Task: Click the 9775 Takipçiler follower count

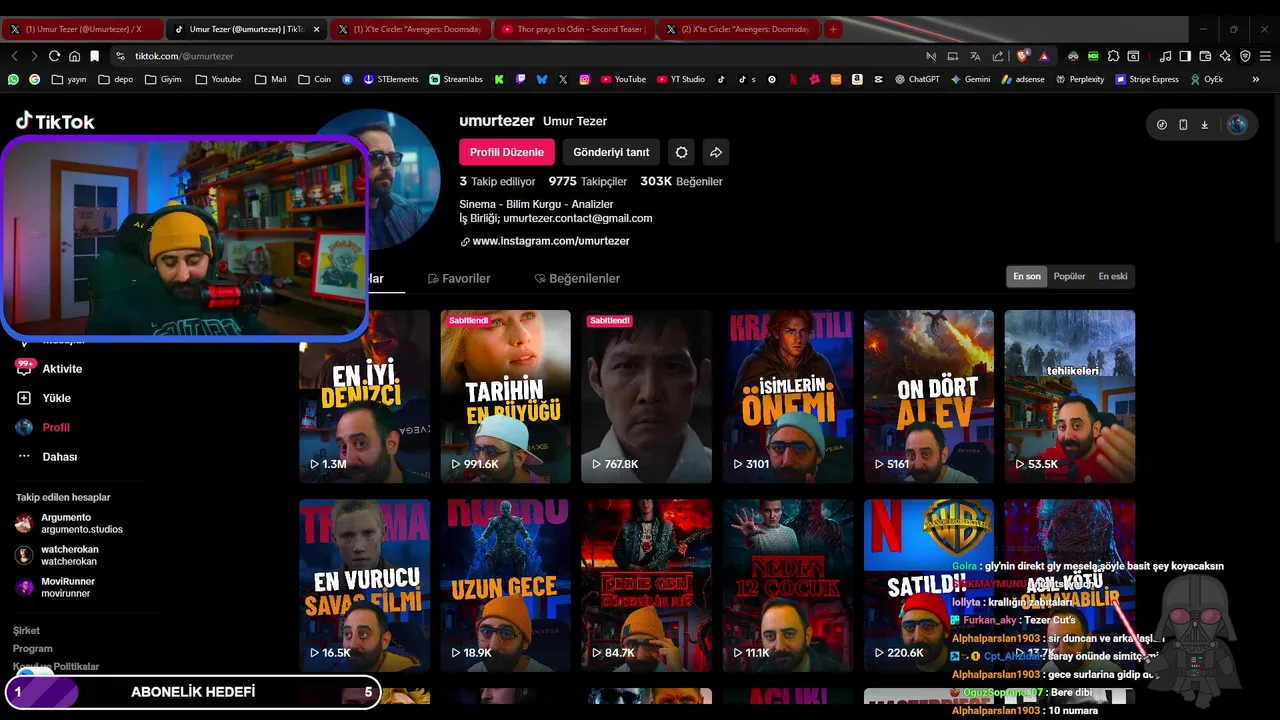Action: pos(588,181)
